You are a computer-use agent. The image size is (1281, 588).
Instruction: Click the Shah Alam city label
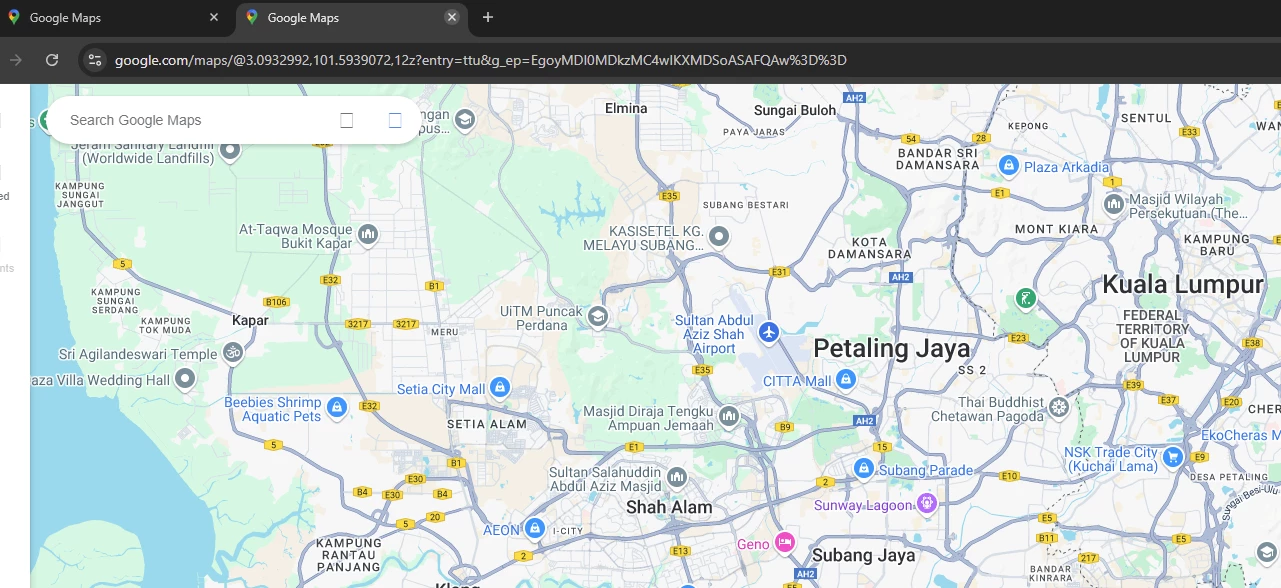[x=669, y=507]
